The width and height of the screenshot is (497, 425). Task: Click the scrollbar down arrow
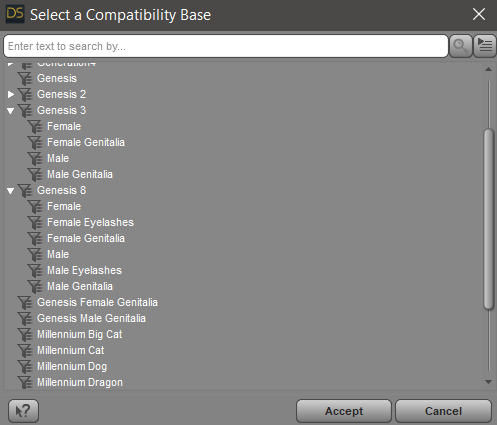(488, 382)
